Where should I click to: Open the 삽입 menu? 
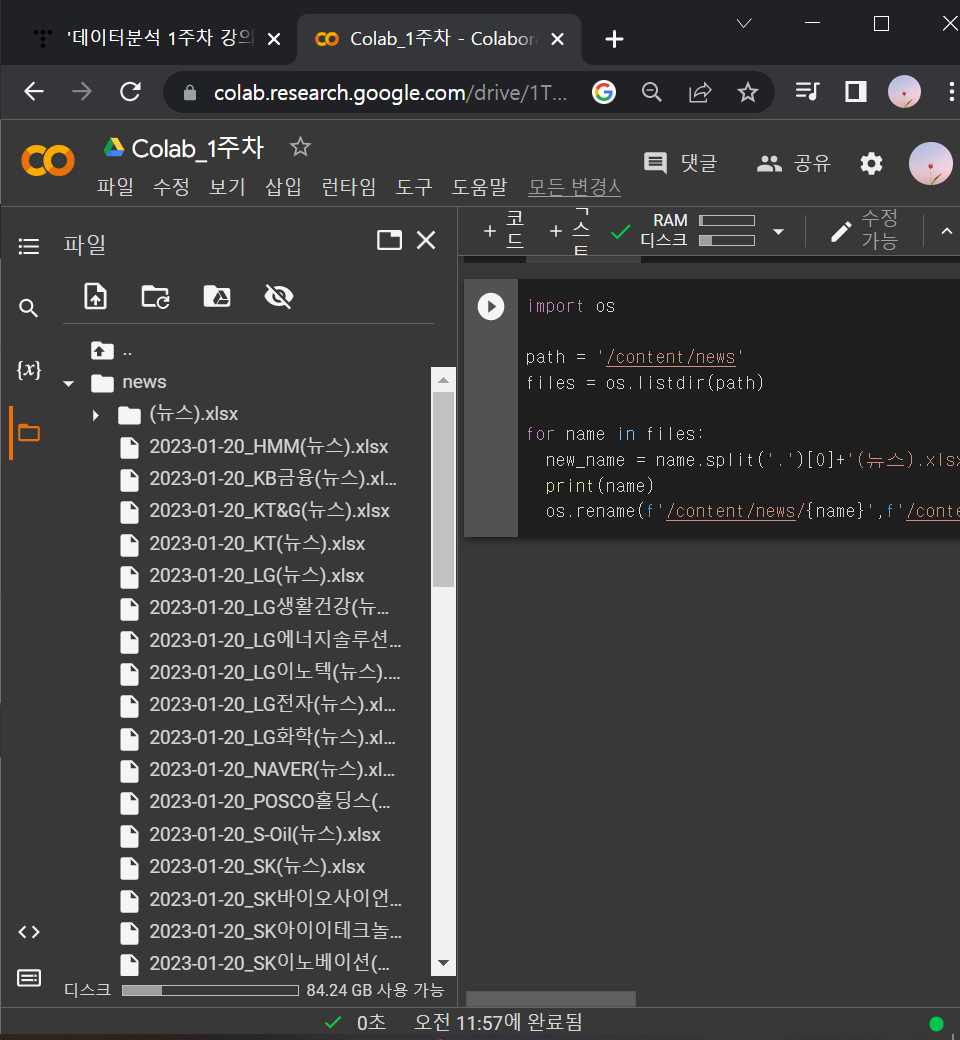[x=283, y=187]
